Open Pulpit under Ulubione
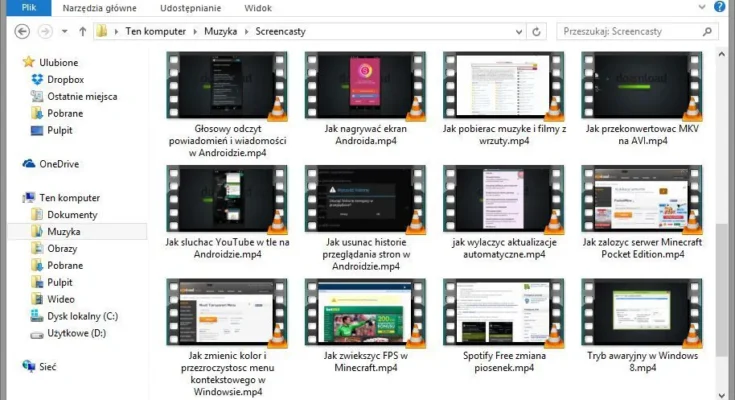Viewport: 735px width, 400px height. [x=60, y=130]
